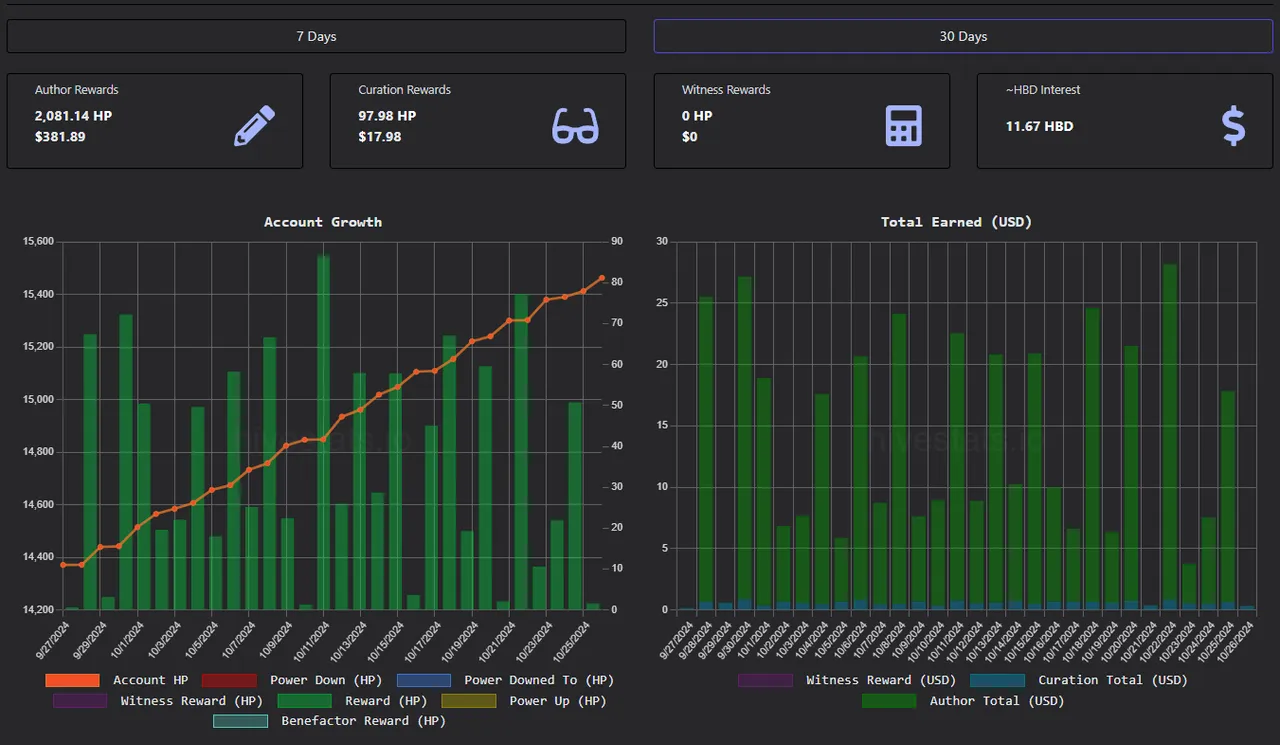The image size is (1280, 745).
Task: Click the 90 right-axis label in Account Growth
Action: [x=616, y=242]
